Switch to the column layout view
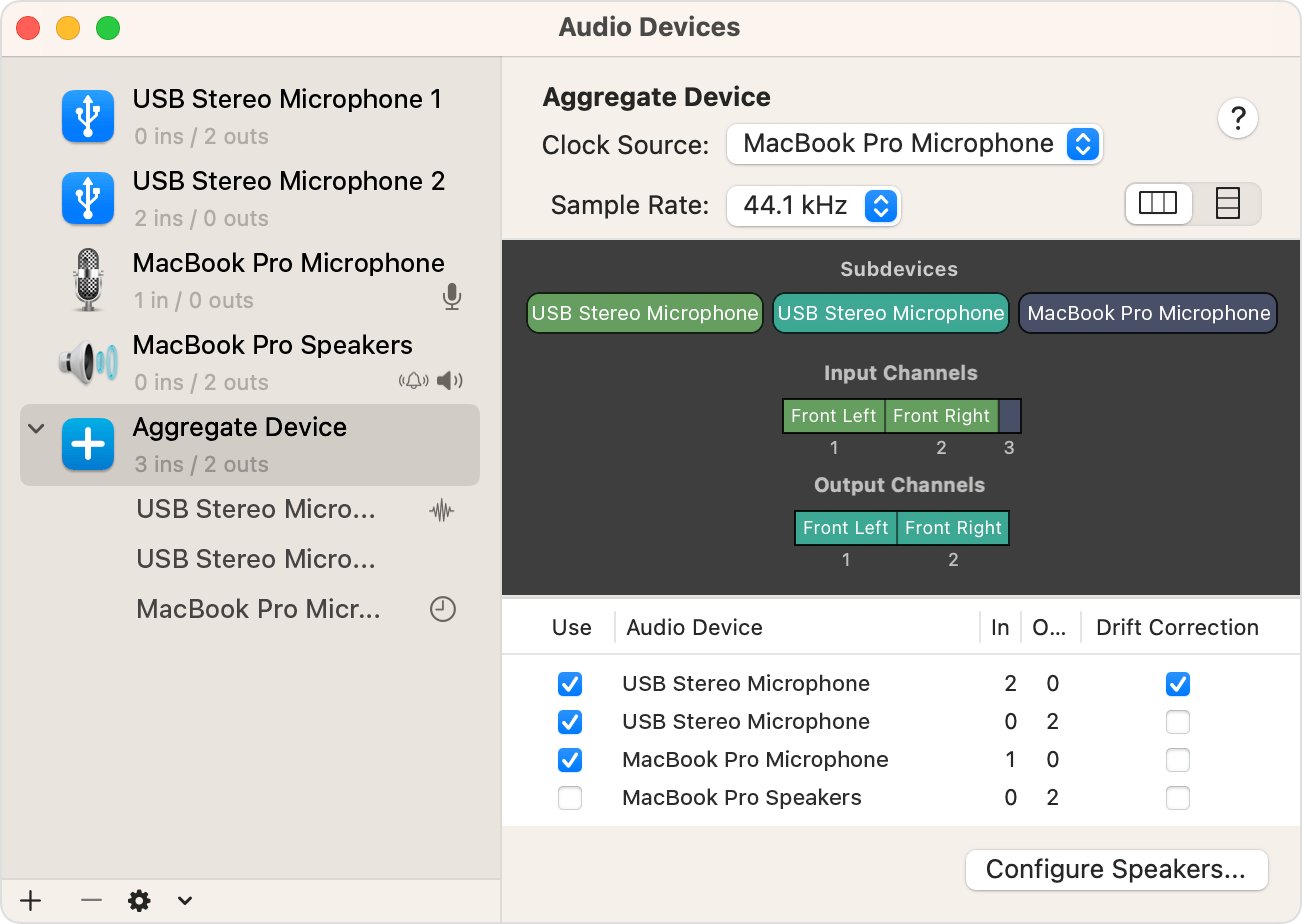Viewport: 1302px width, 924px height. (1158, 203)
